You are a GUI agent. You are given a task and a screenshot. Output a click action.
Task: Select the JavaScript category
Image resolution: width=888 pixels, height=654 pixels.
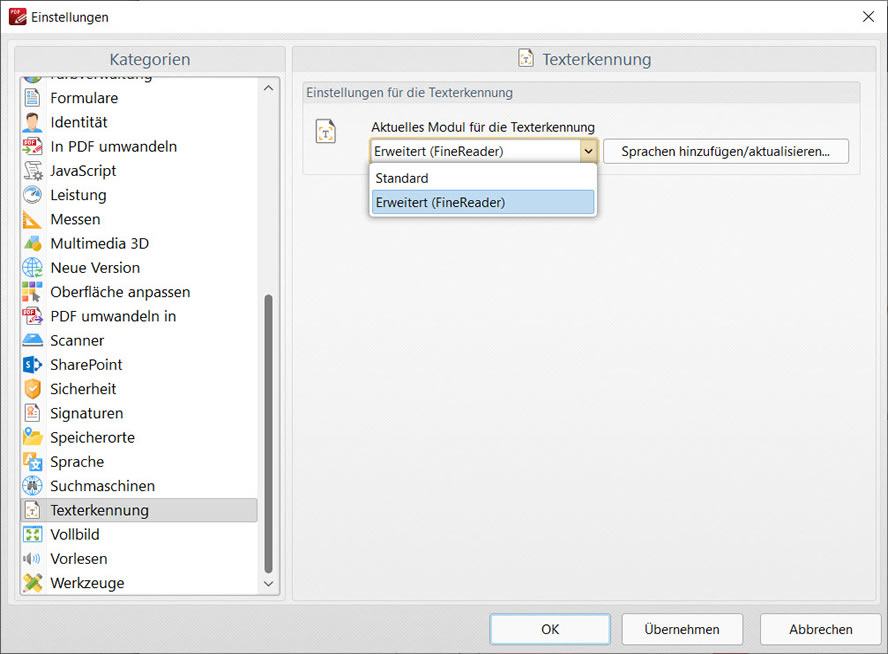139,170
